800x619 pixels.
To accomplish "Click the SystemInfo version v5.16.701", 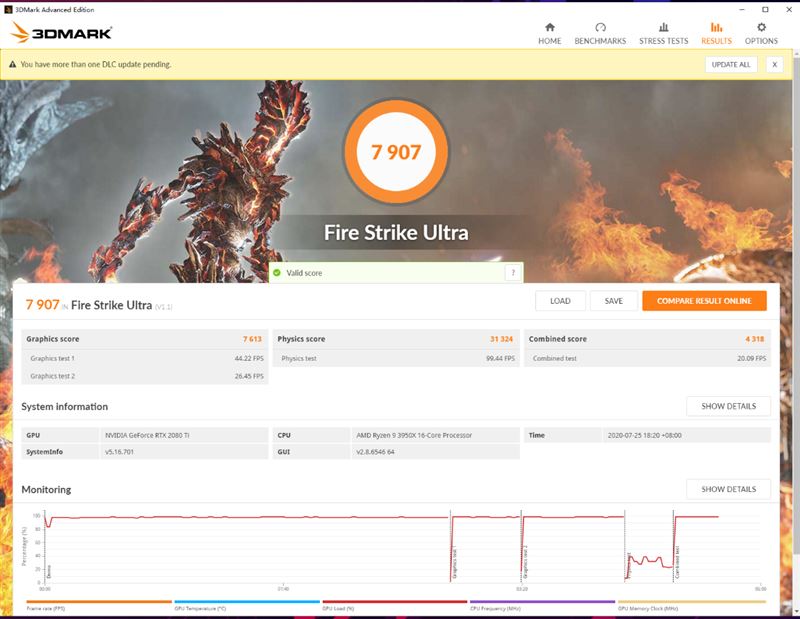I will (119, 452).
